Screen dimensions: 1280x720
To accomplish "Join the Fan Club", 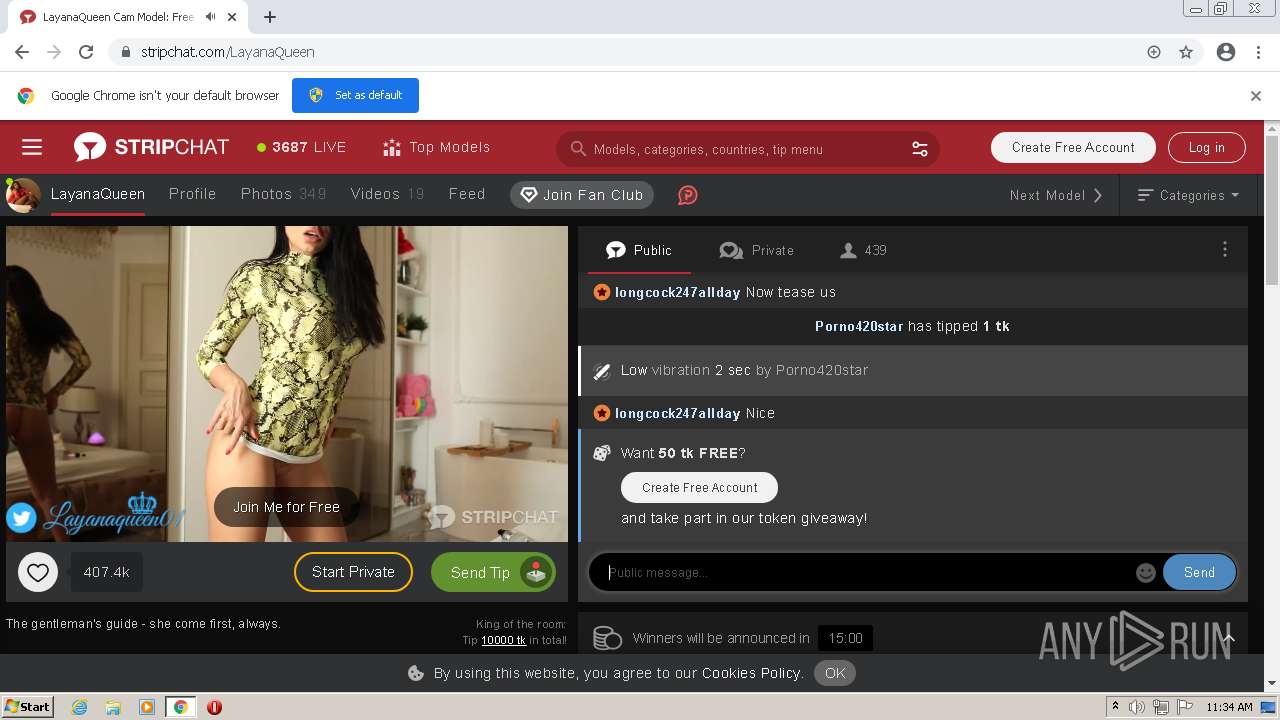I will click(582, 195).
